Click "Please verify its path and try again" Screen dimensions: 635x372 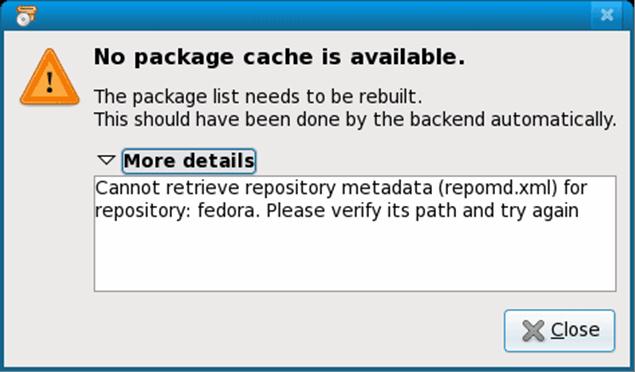tap(422, 211)
